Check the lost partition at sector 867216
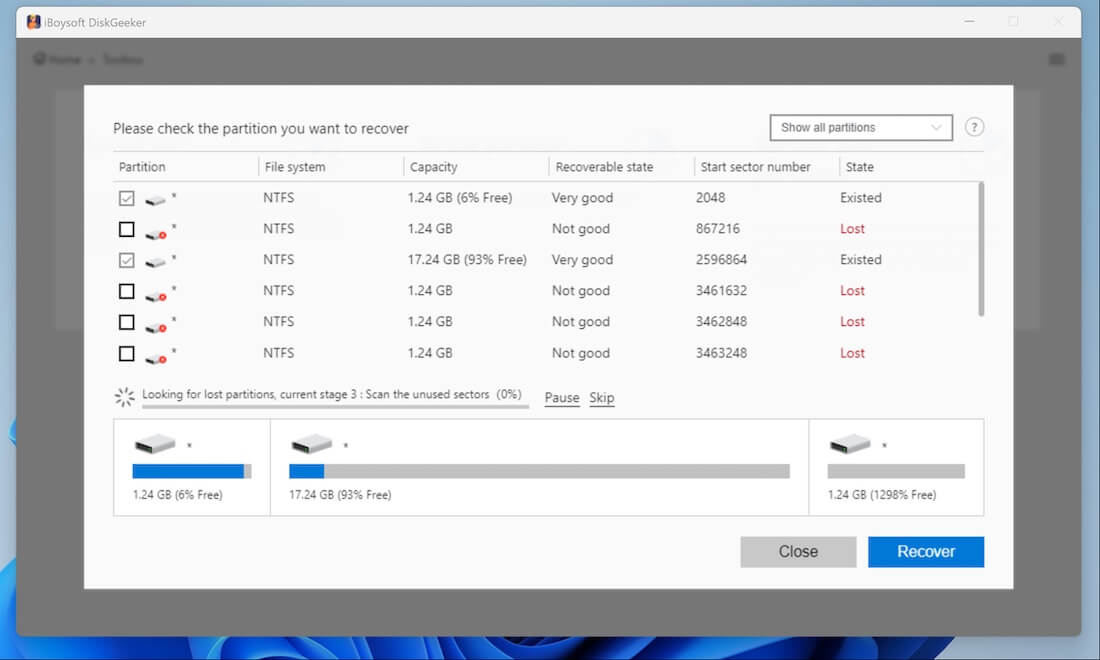This screenshot has width=1100, height=660. (126, 228)
